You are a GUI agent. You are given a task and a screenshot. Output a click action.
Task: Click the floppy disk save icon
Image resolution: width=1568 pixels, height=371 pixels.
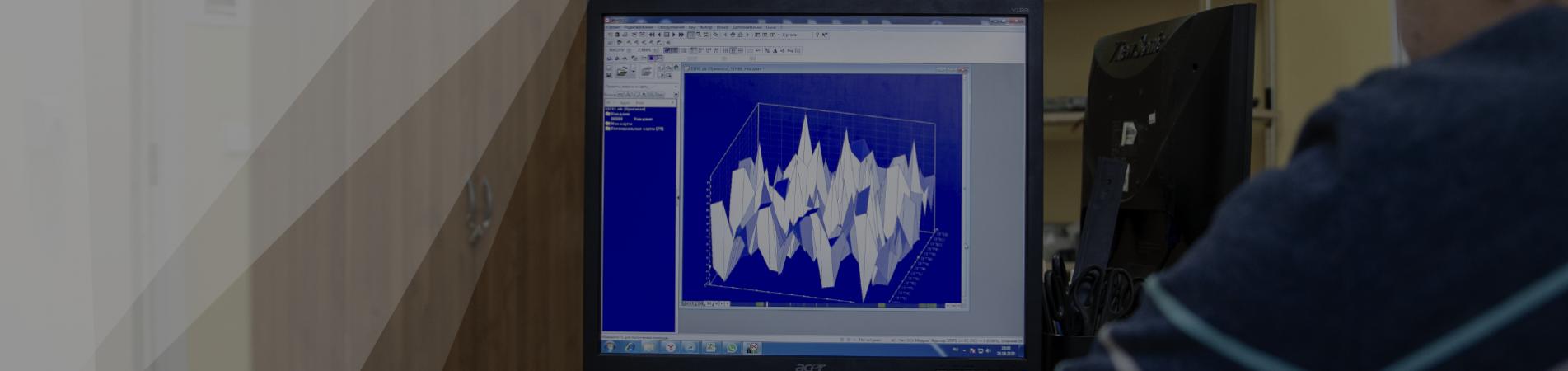tap(609, 75)
